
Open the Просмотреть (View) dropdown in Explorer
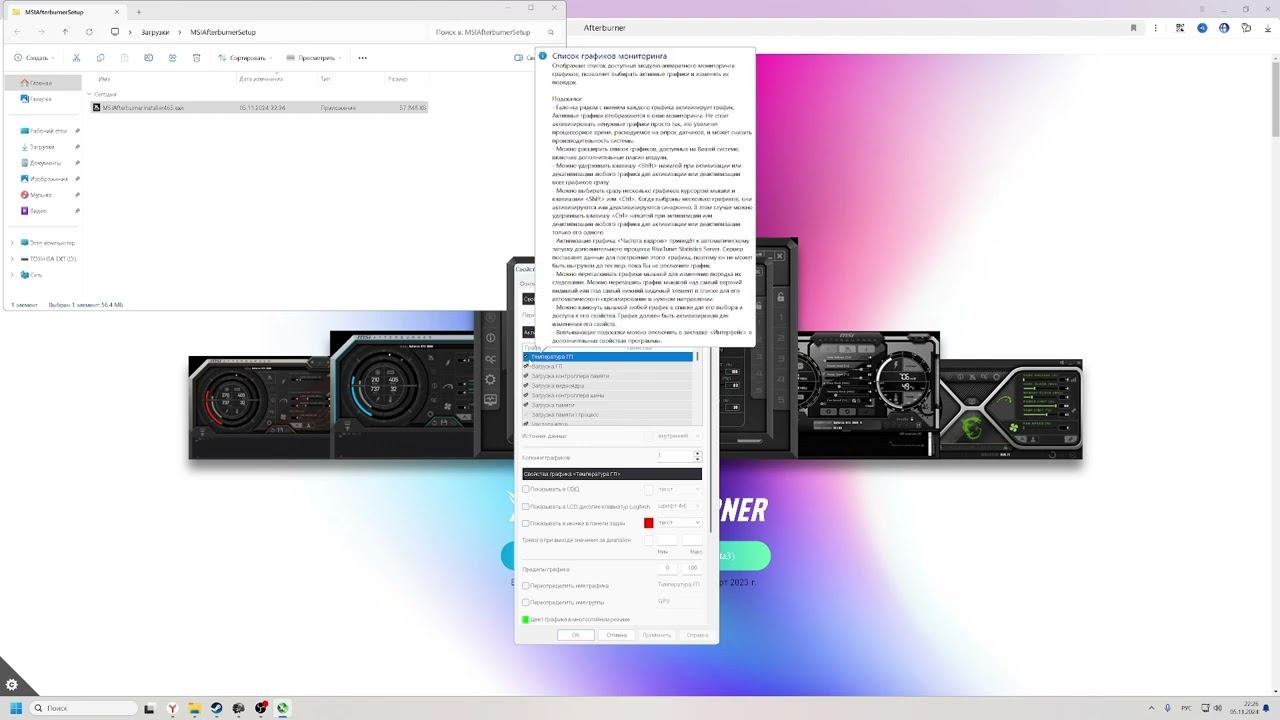click(313, 58)
